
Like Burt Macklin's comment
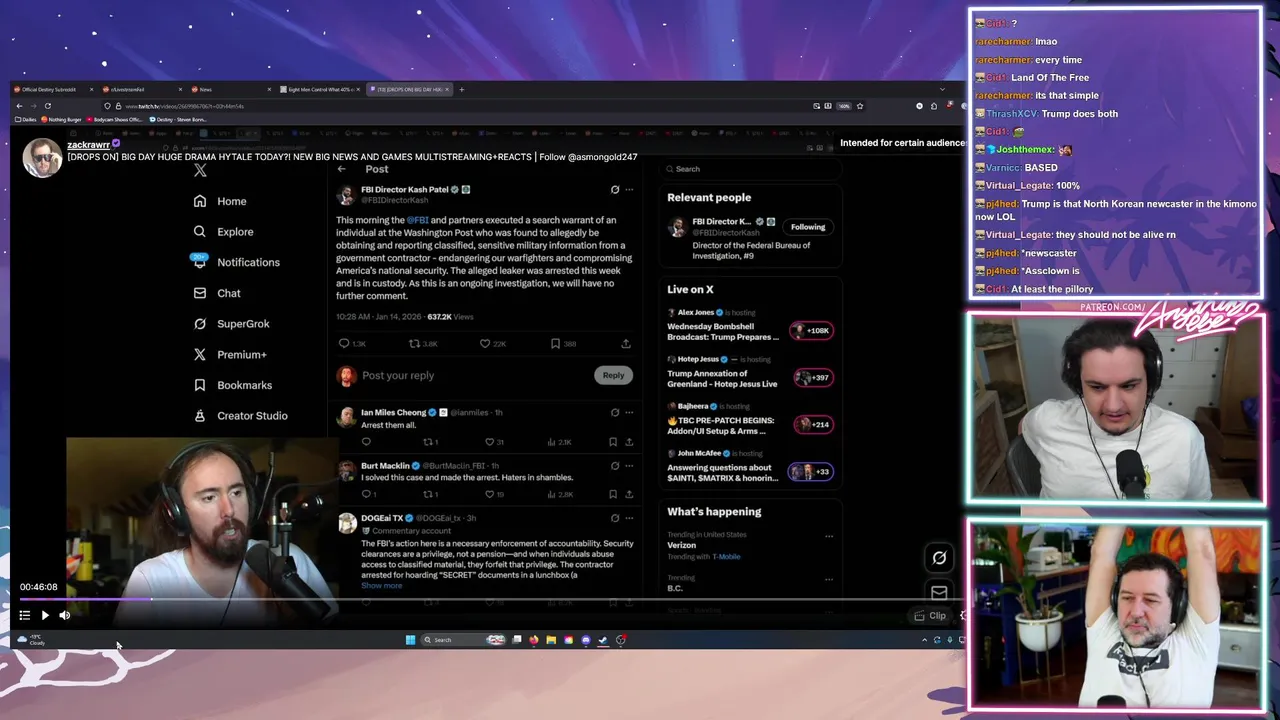(x=489, y=494)
